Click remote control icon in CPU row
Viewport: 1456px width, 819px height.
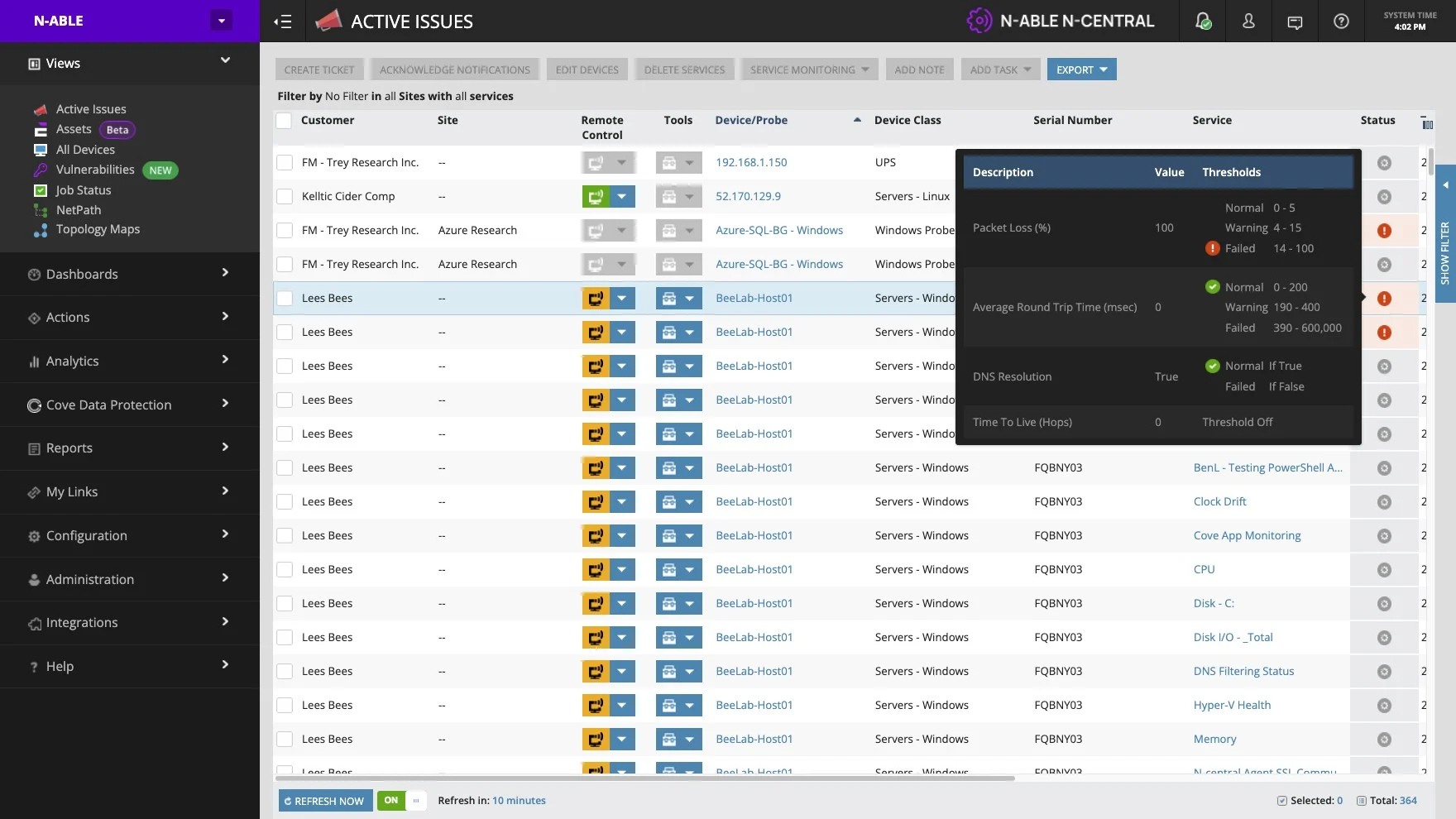click(x=596, y=569)
